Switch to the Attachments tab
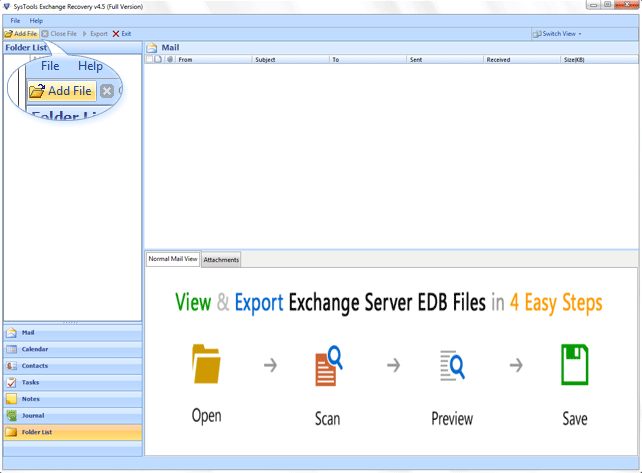The image size is (642, 473). (x=221, y=260)
